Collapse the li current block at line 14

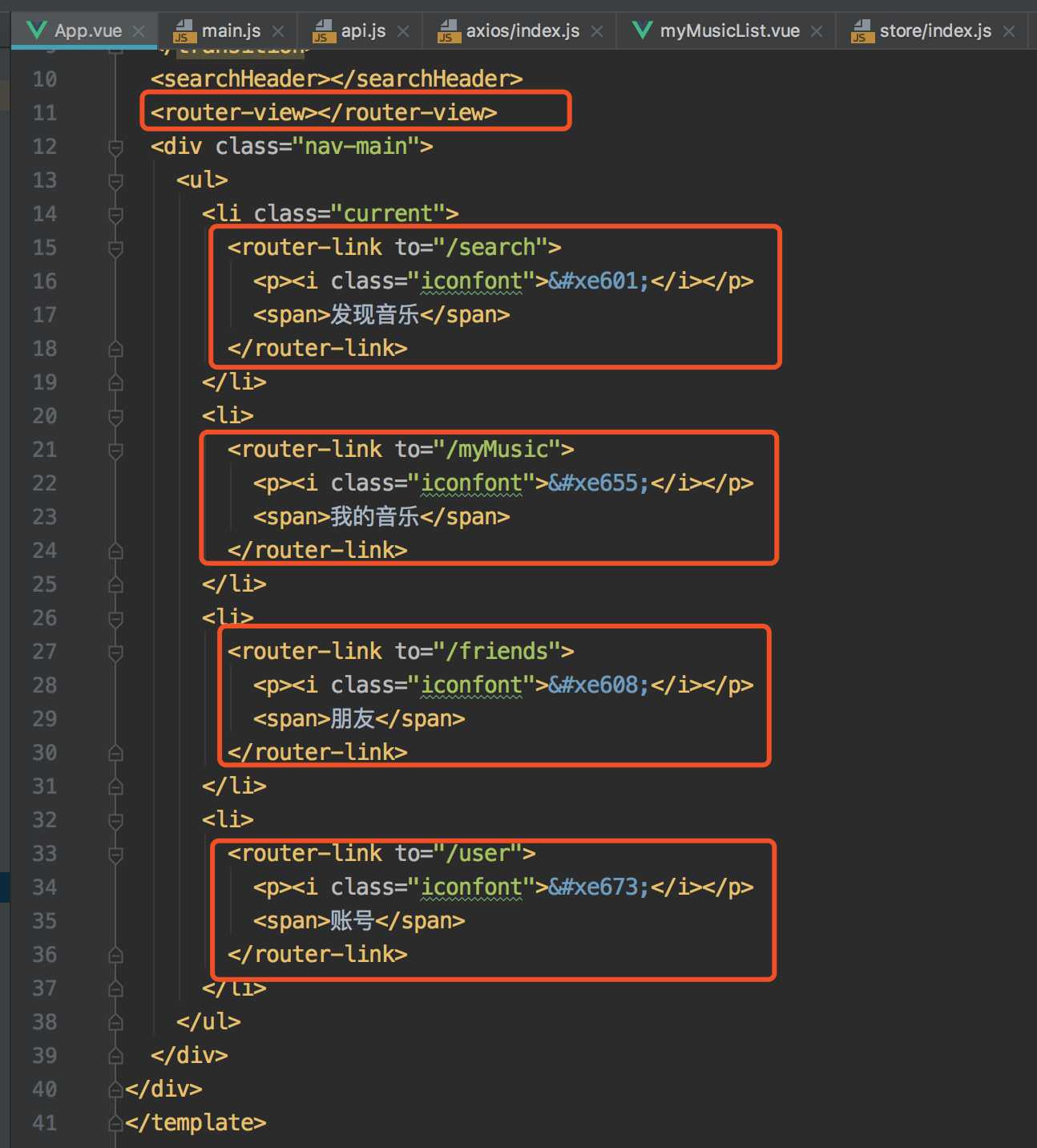pyautogui.click(x=115, y=215)
